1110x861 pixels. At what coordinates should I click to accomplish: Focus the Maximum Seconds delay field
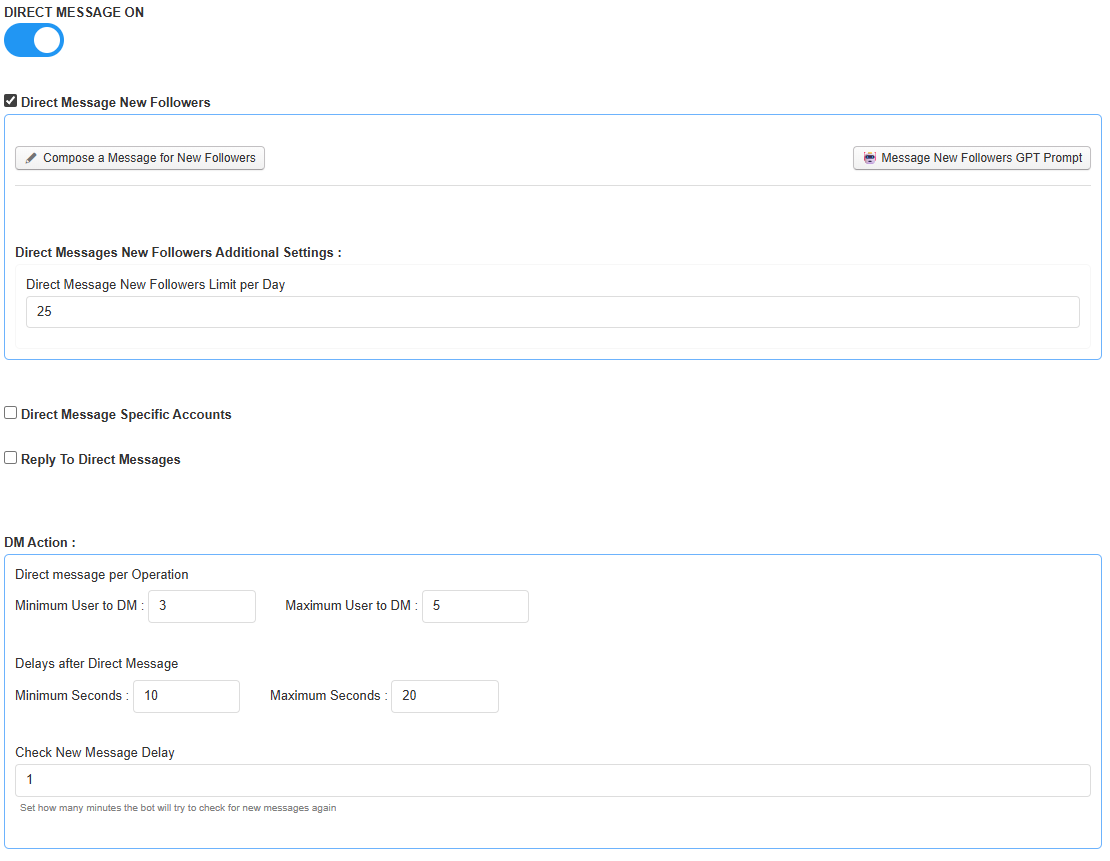tap(444, 696)
